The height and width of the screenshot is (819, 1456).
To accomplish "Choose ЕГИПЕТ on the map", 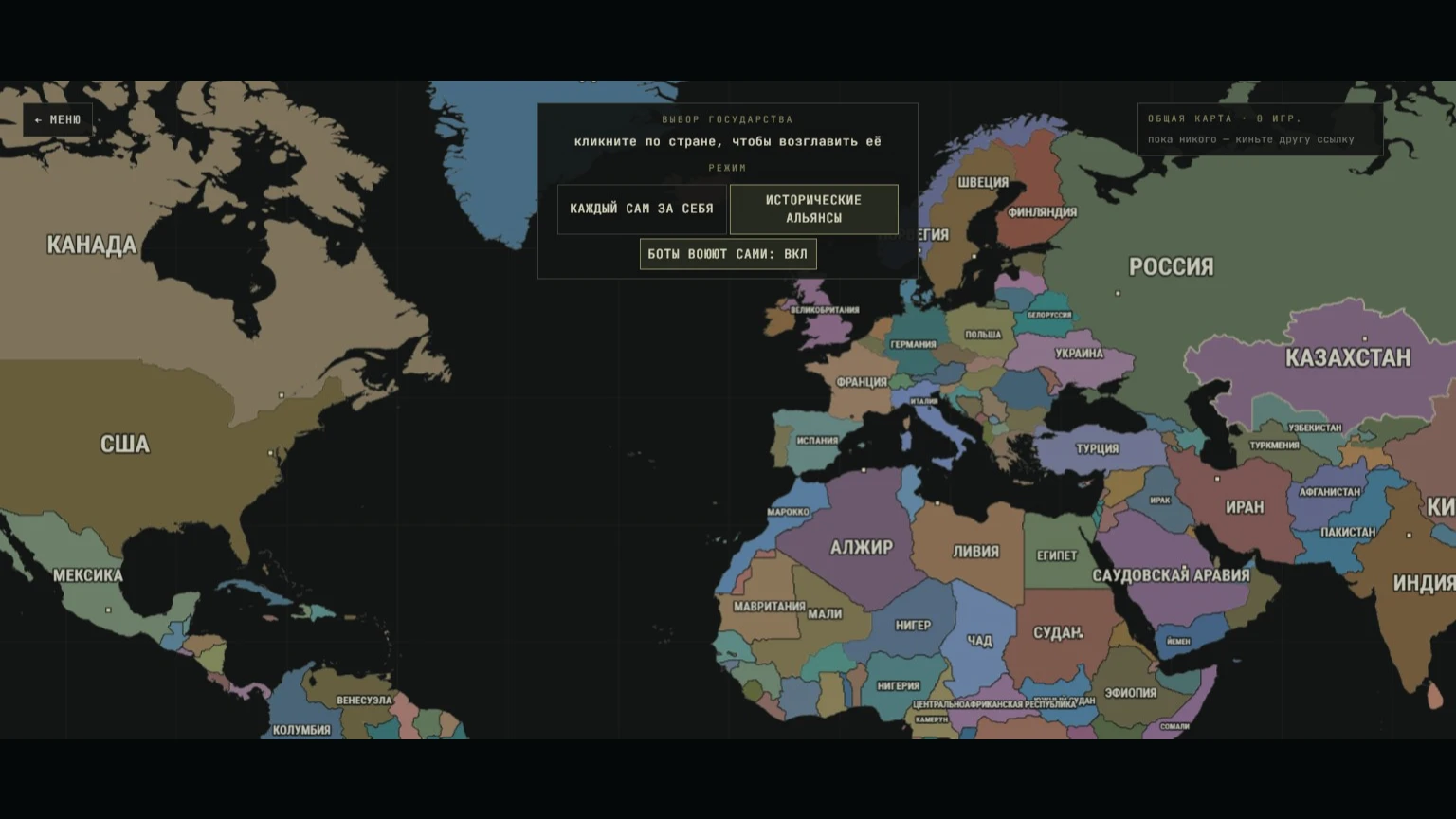I will (x=1057, y=556).
